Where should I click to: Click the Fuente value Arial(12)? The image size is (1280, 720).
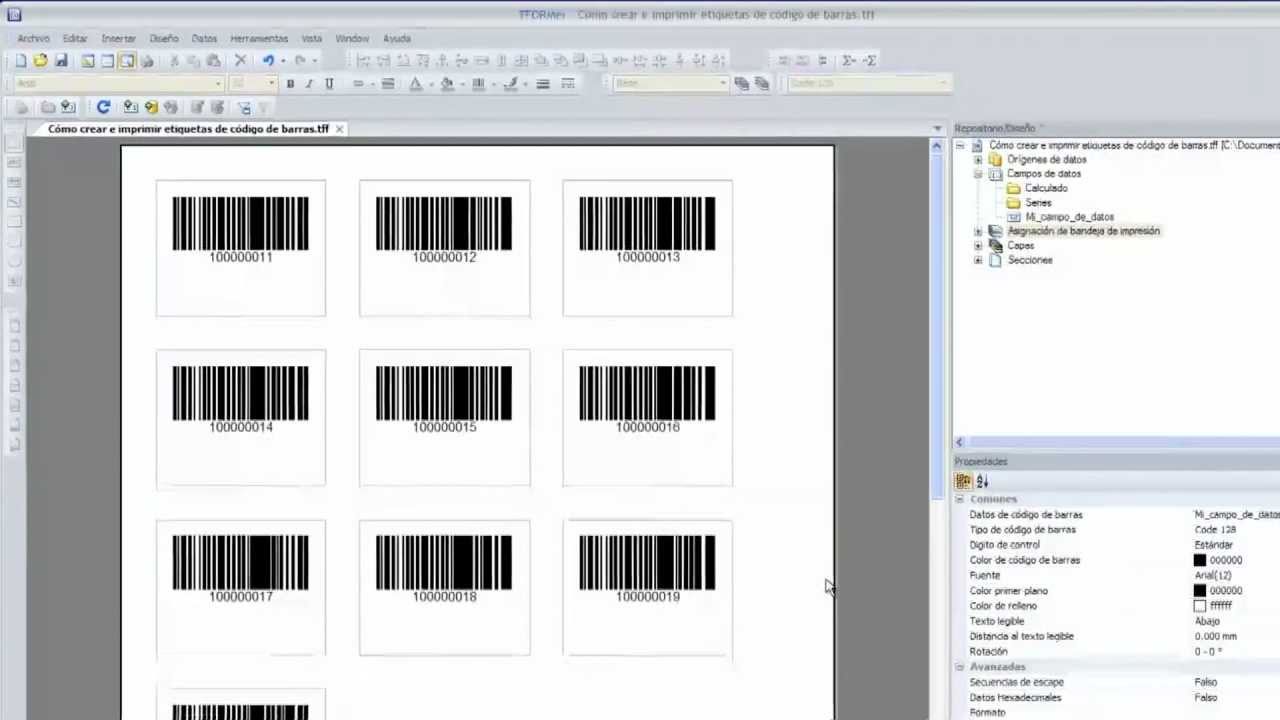1212,576
